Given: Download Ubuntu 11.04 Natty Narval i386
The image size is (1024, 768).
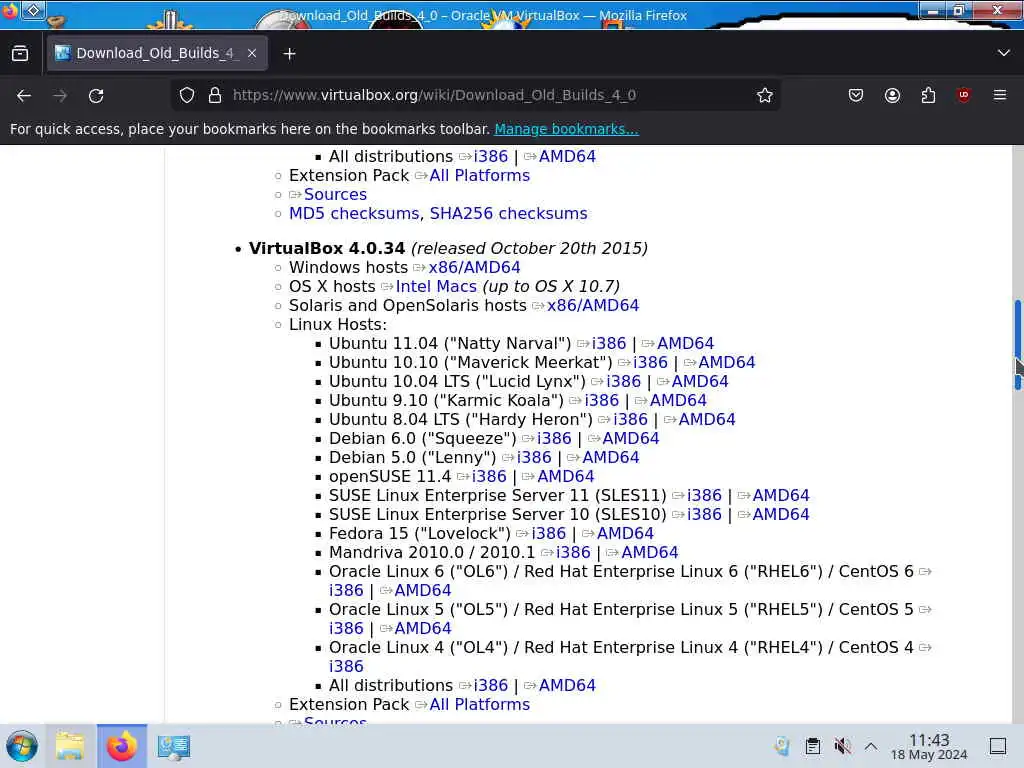Looking at the screenshot, I should point(609,344).
